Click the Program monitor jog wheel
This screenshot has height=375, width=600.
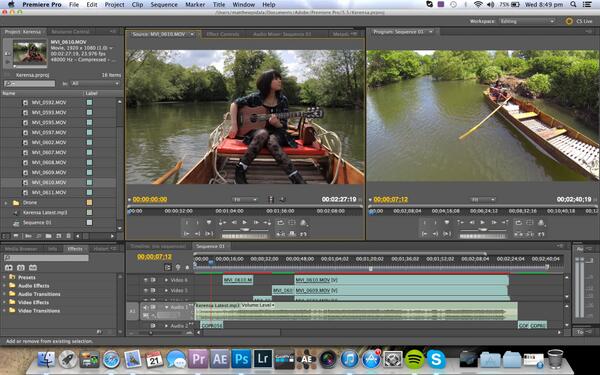click(483, 236)
